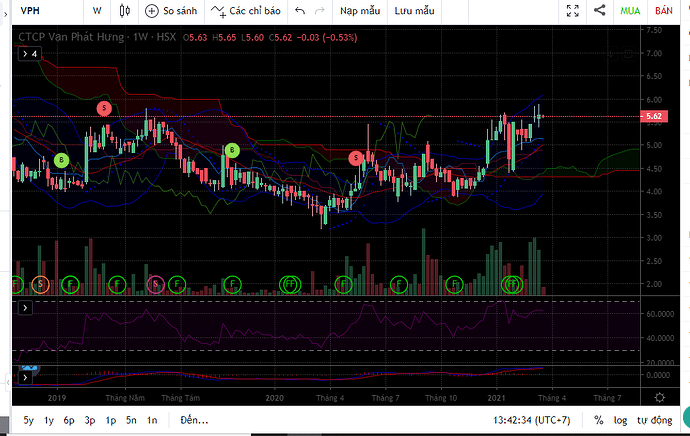Redo the last chart action
Viewport: 690px width, 436px height.
(319, 10)
